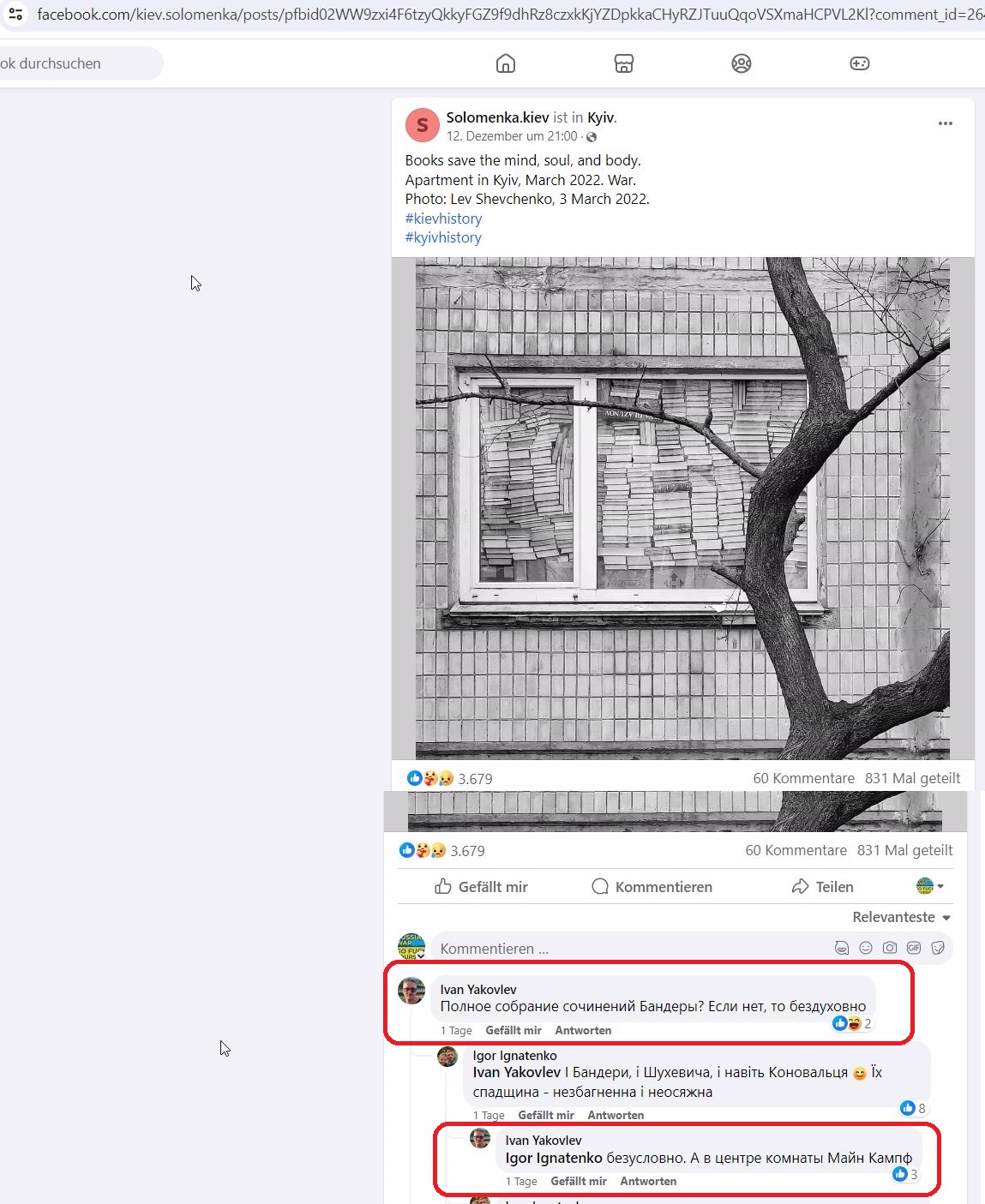Open Facebook Home icon in top navigation
Screen dimensions: 985x1204
coord(506,63)
